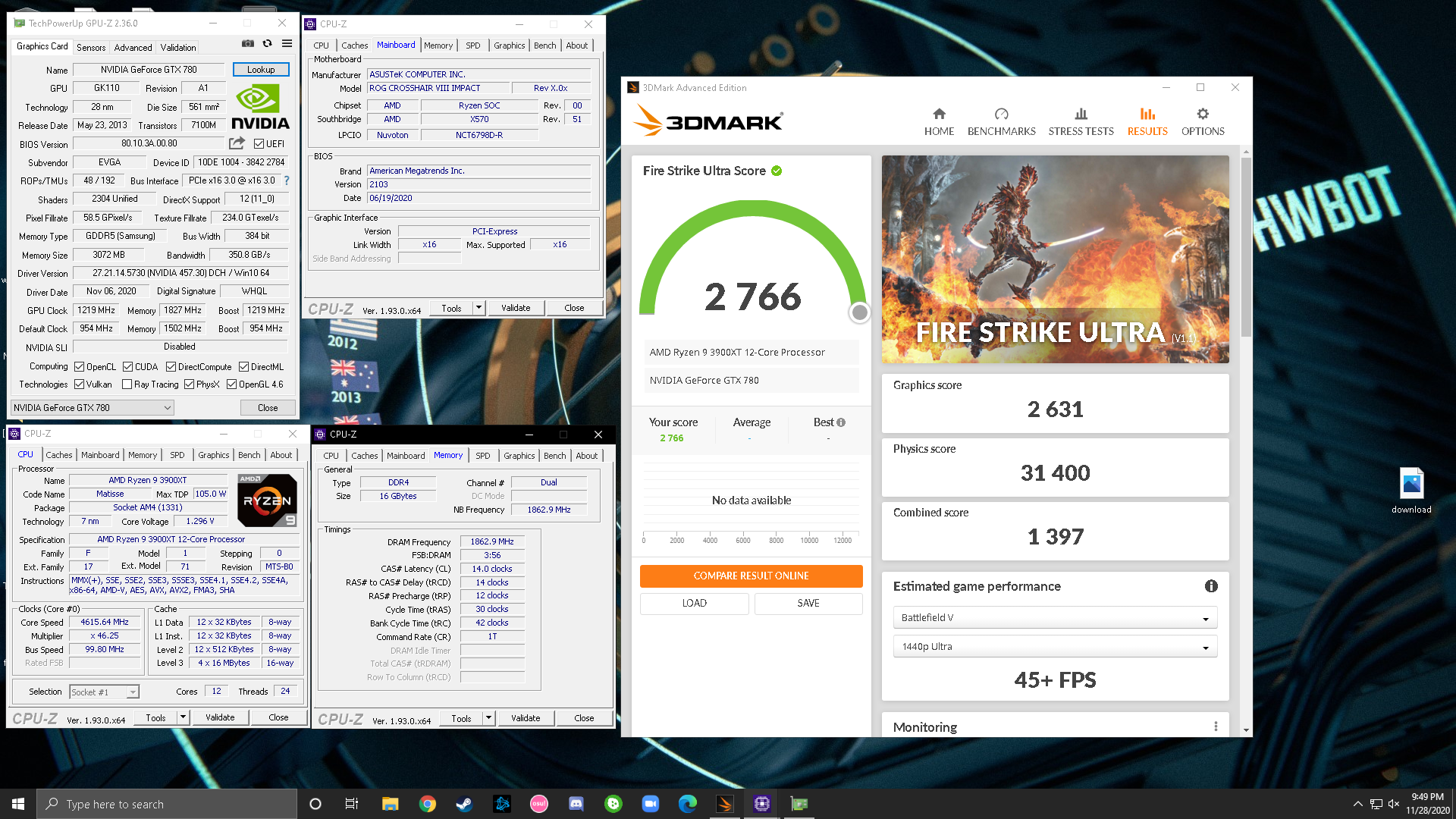Screen dimensions: 1456x819
Task: Click the info icon next to Best score
Action: tap(841, 422)
